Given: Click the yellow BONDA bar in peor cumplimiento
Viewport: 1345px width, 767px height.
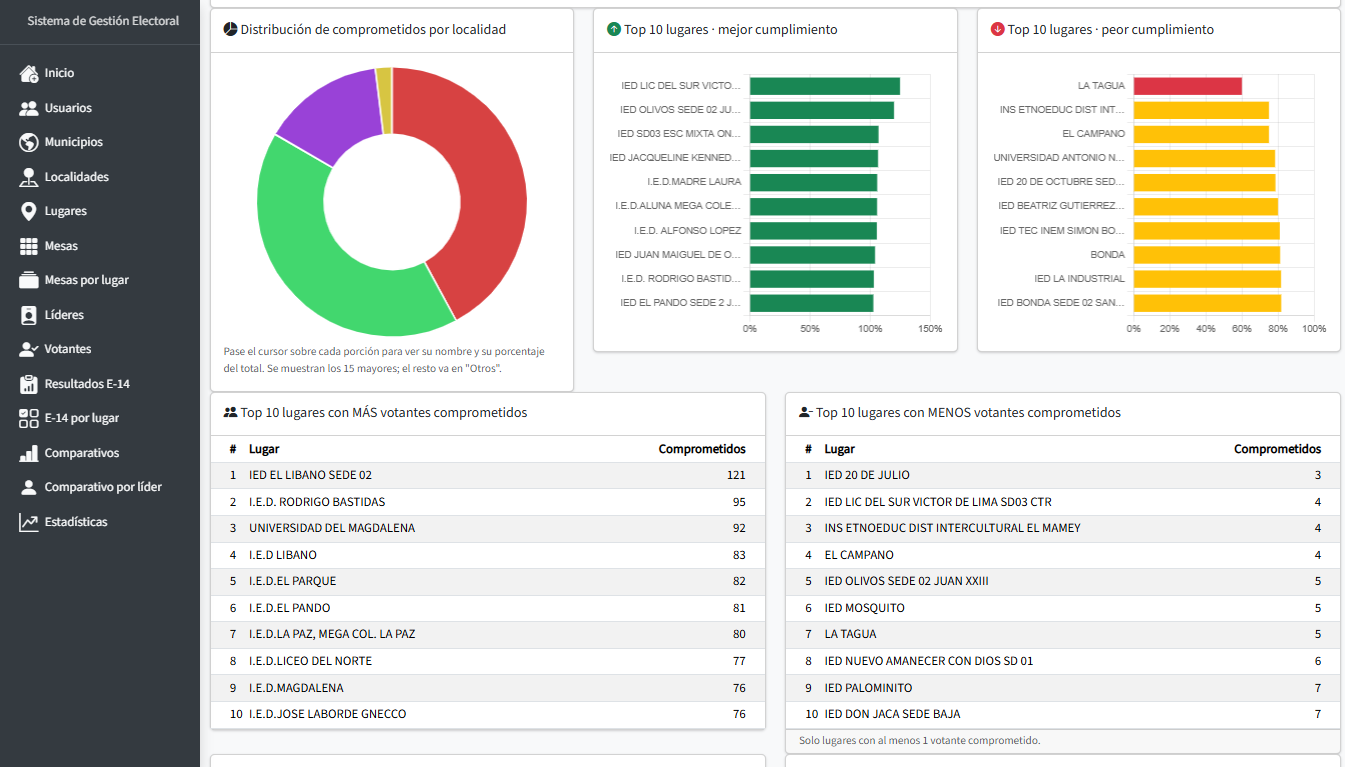Looking at the screenshot, I should [1207, 255].
